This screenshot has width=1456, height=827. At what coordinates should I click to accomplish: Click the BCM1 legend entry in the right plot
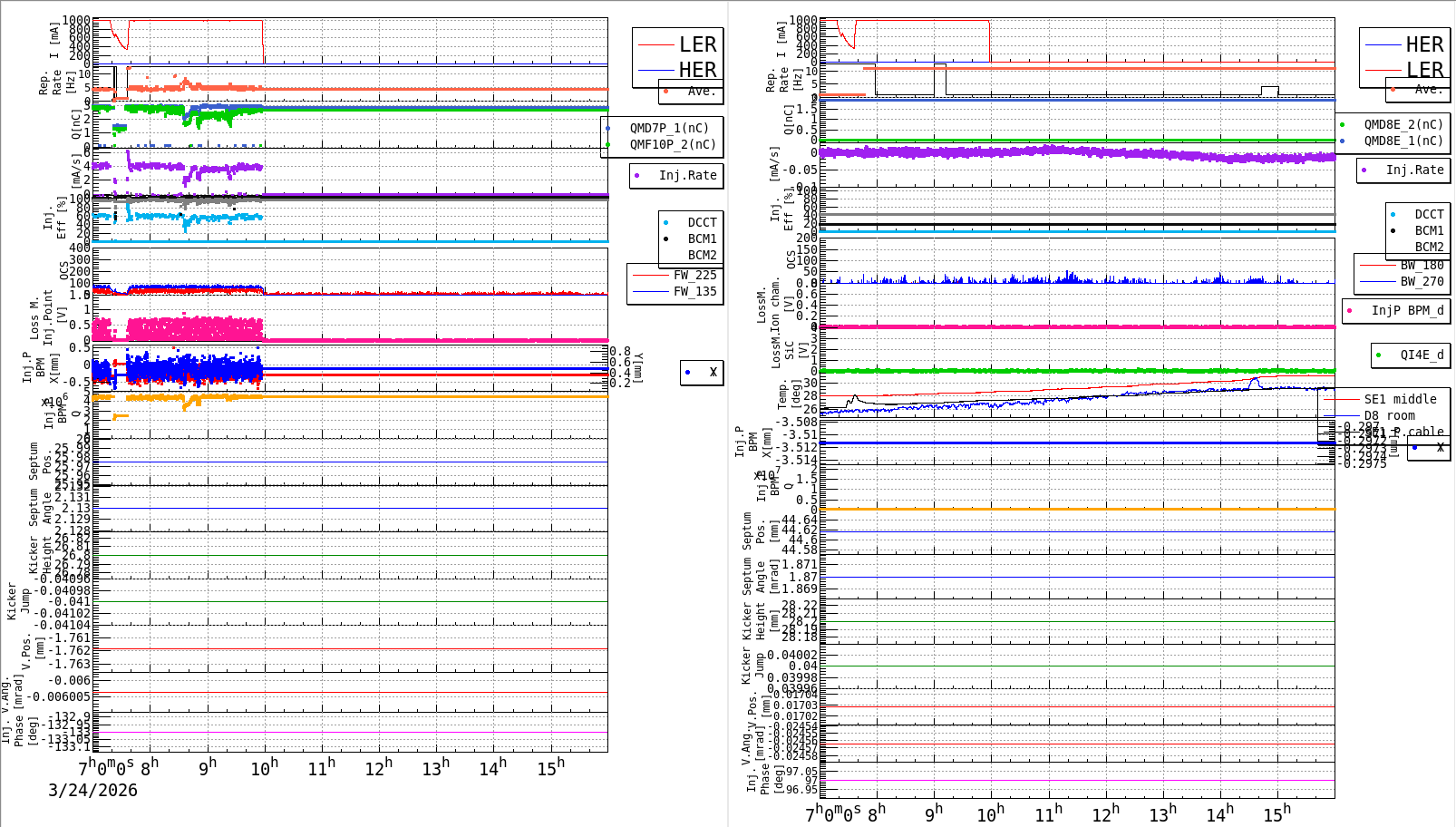[1430, 230]
